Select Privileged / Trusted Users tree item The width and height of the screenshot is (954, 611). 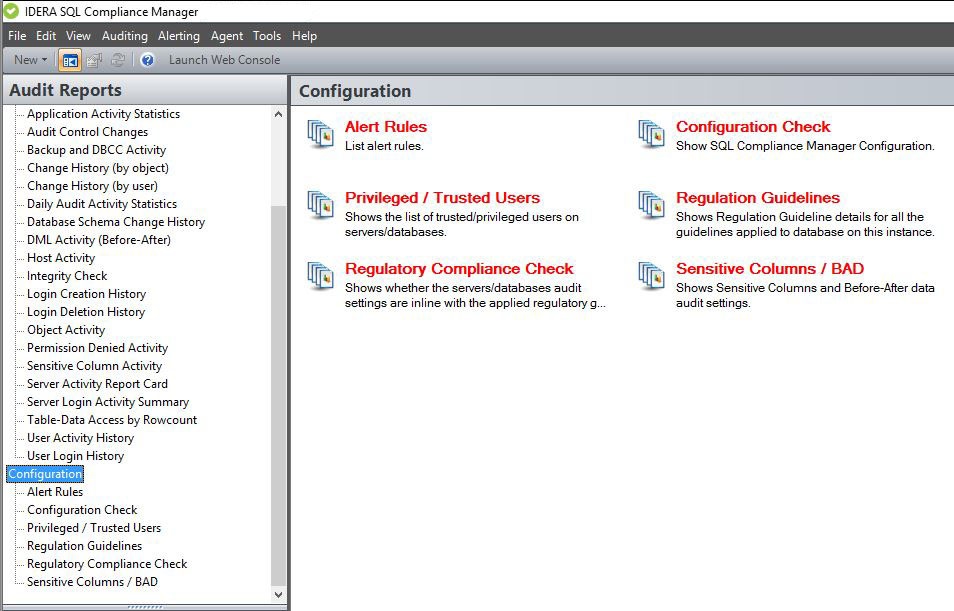coord(94,528)
